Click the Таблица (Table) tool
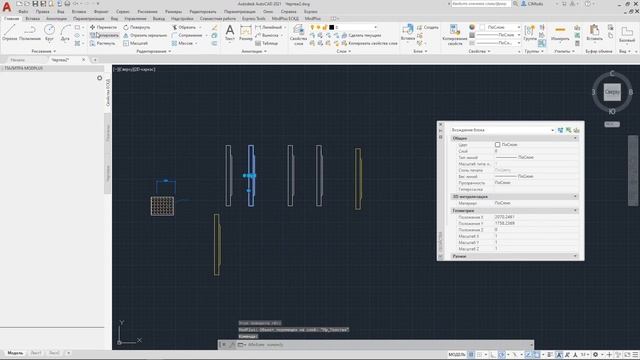The width and height of the screenshot is (640, 360). (267, 43)
